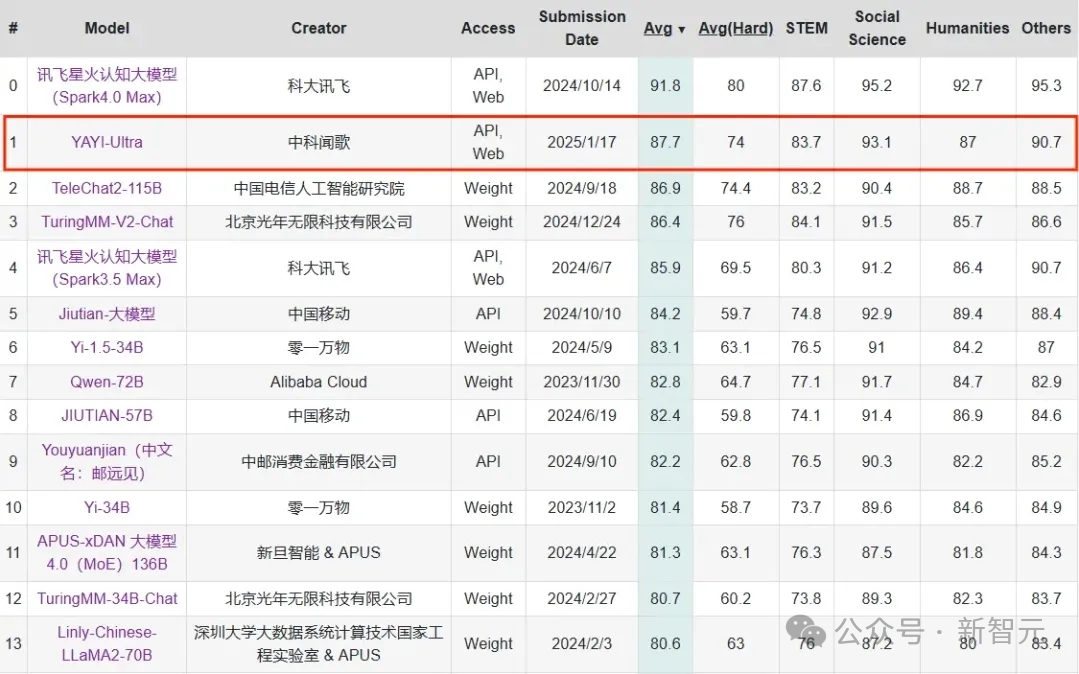Select creator 零一万物 in the Yi-1.5-34B row
Screen dimensions: 1079x674
319,348
